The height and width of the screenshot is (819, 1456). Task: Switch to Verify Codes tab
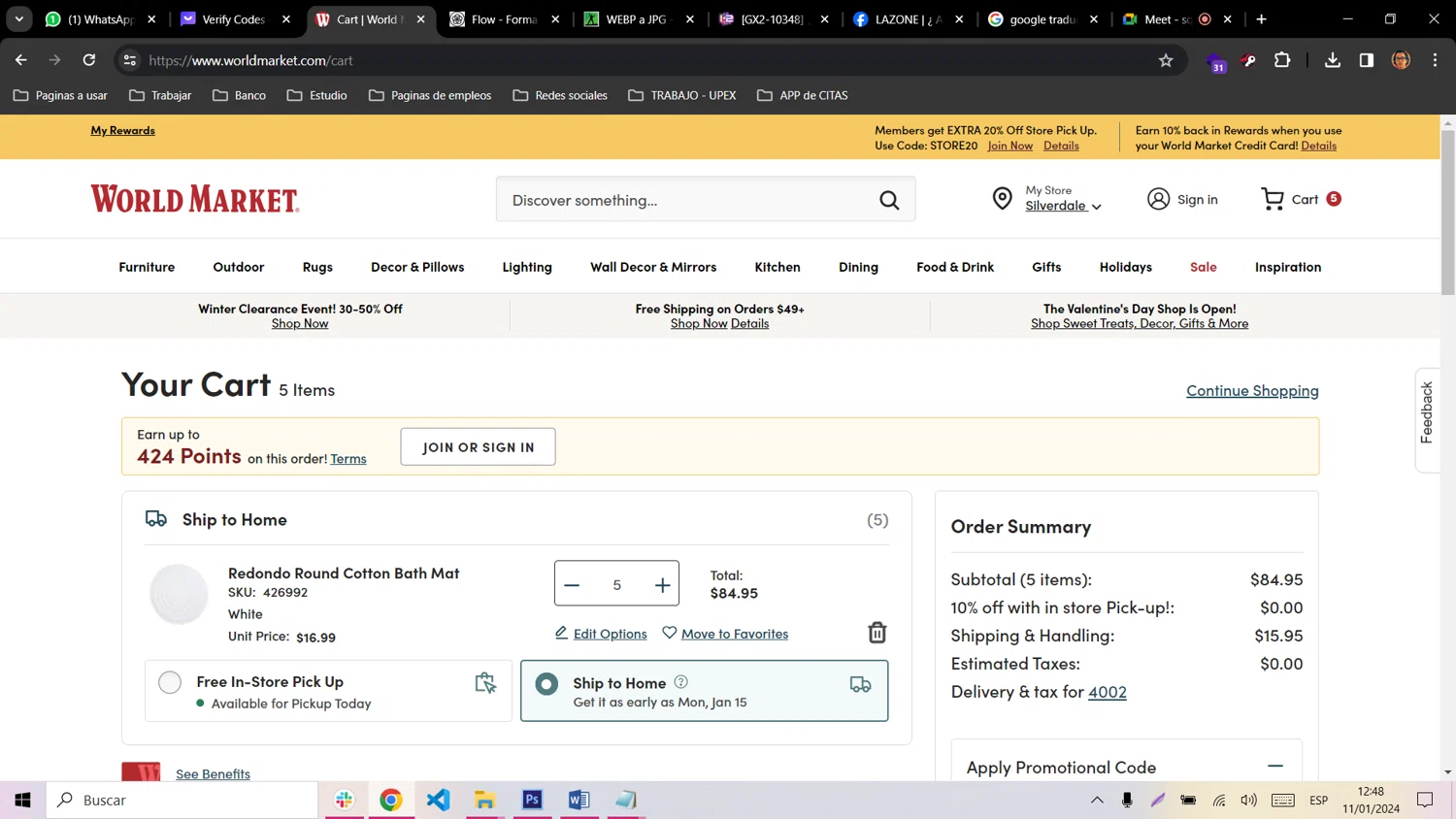coord(234,19)
